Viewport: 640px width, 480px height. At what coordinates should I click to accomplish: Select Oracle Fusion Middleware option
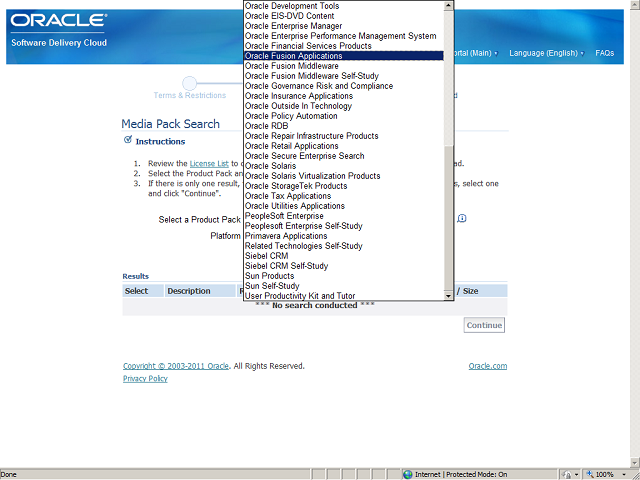[344, 66]
